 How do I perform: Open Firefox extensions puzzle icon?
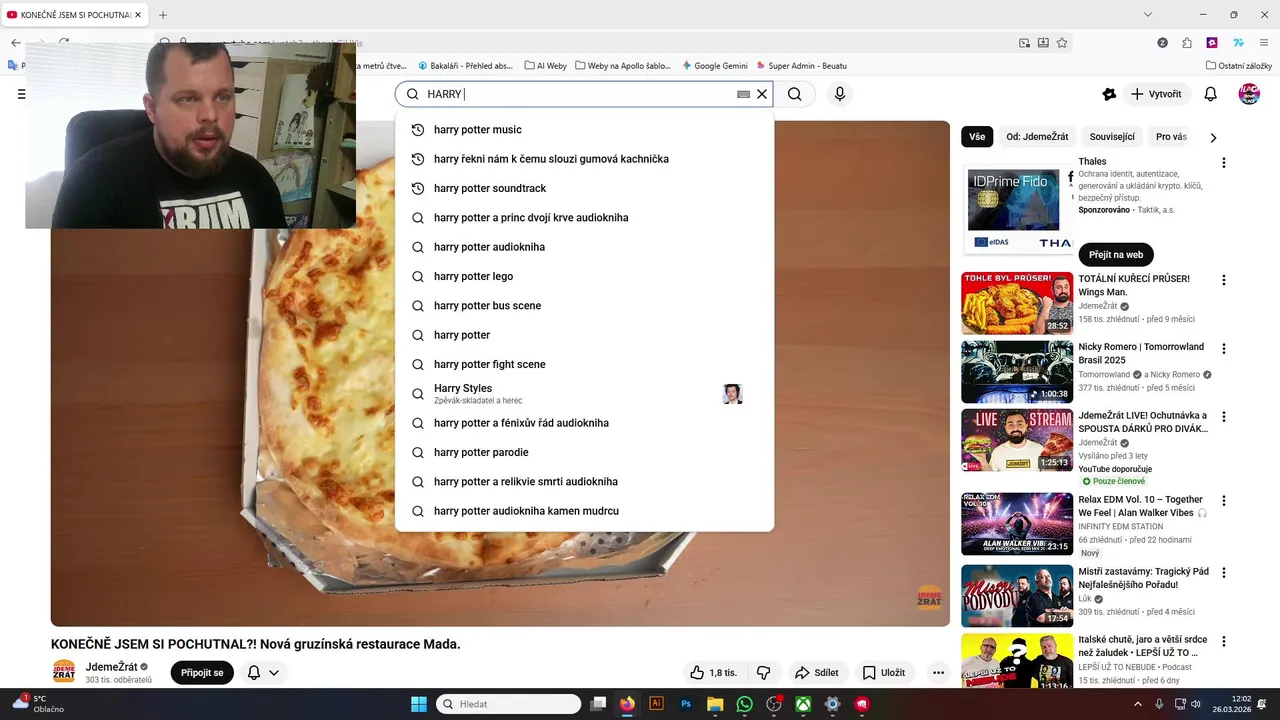1187,43
